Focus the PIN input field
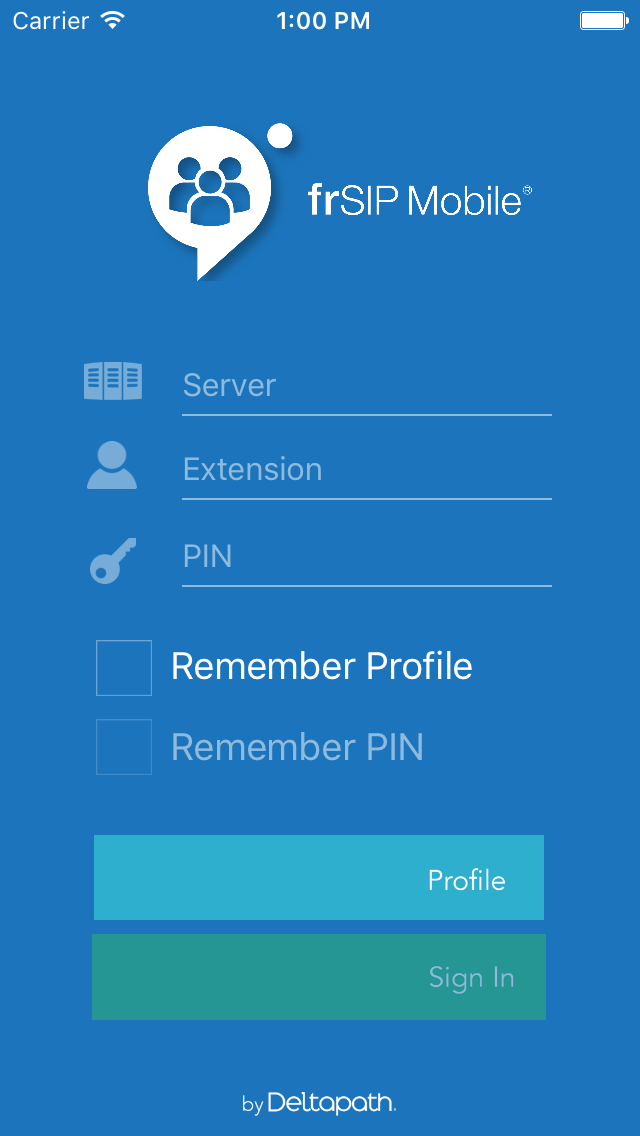 coord(367,557)
